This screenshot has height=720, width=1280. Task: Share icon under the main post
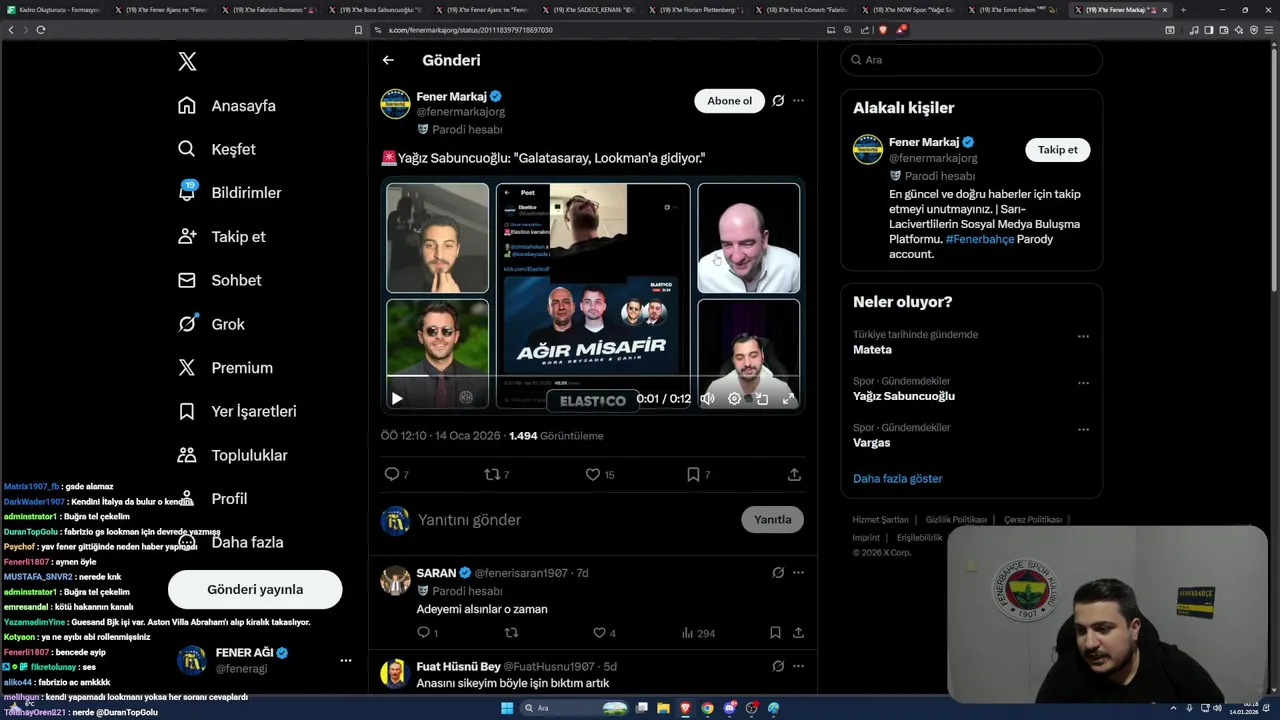point(794,475)
